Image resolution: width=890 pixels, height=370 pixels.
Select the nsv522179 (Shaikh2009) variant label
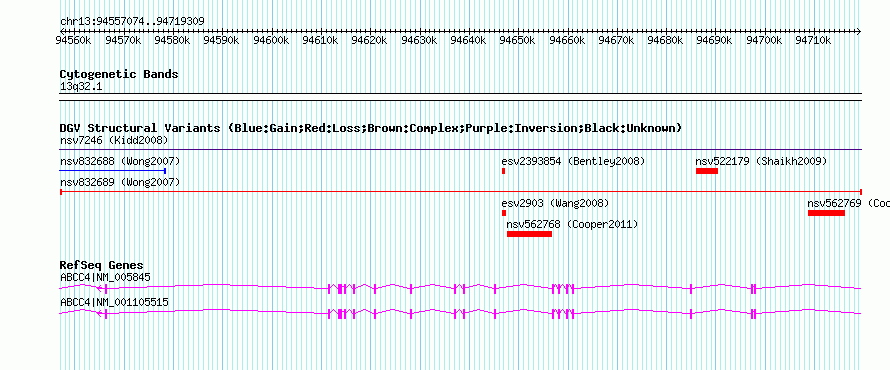pyautogui.click(x=761, y=161)
